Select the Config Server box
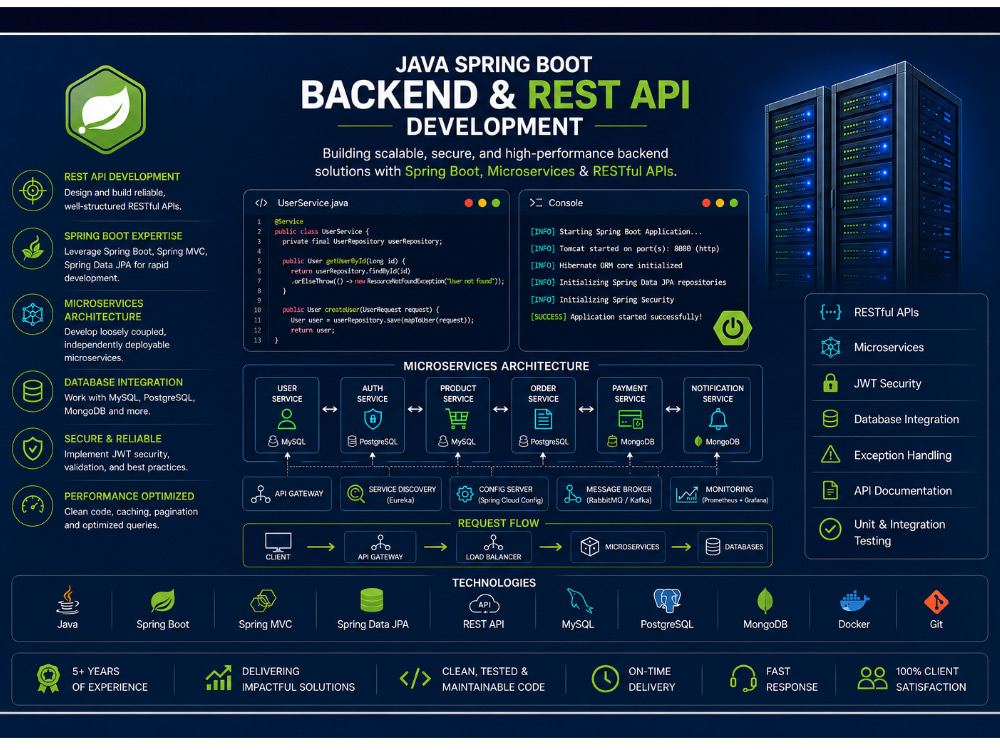The image size is (1000, 750). 499,494
